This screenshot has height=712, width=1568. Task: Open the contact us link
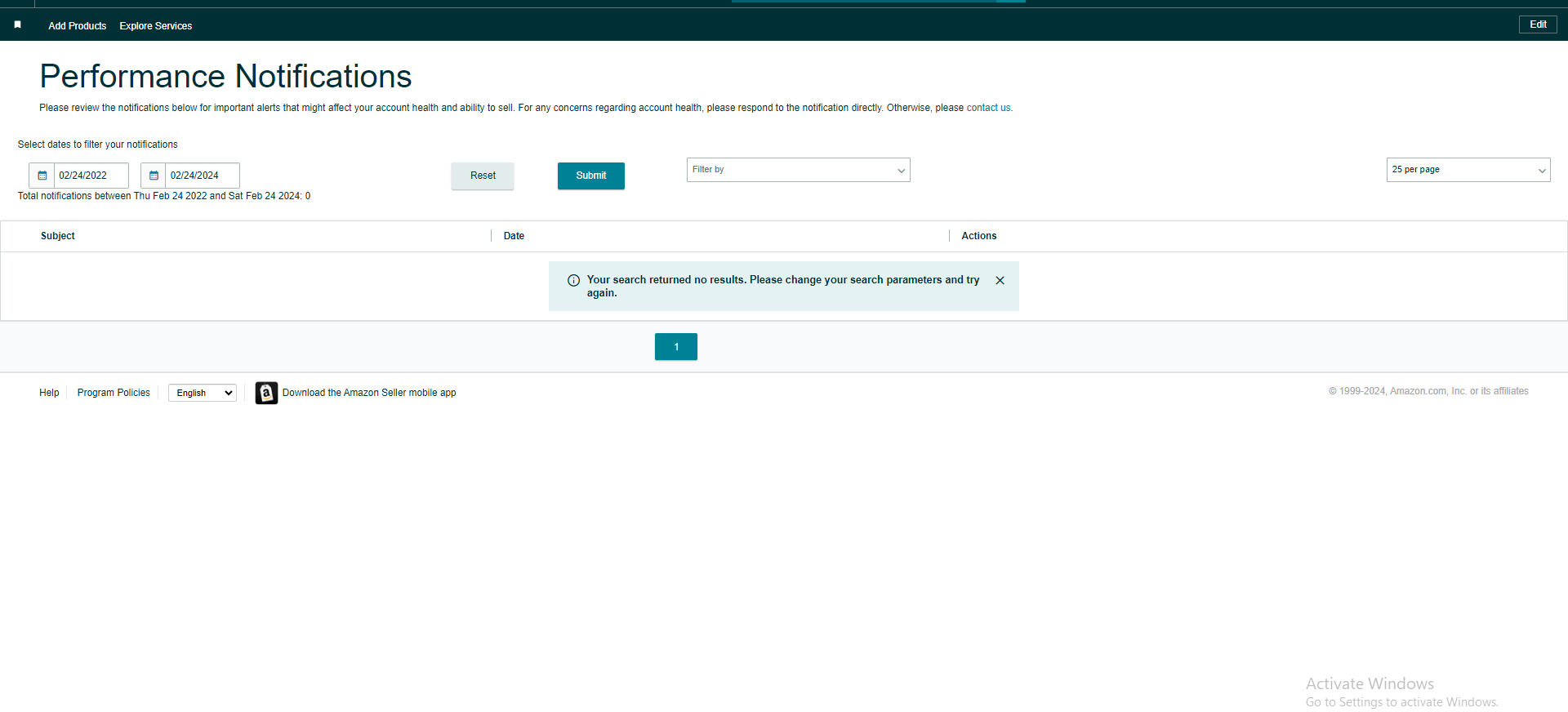(988, 108)
